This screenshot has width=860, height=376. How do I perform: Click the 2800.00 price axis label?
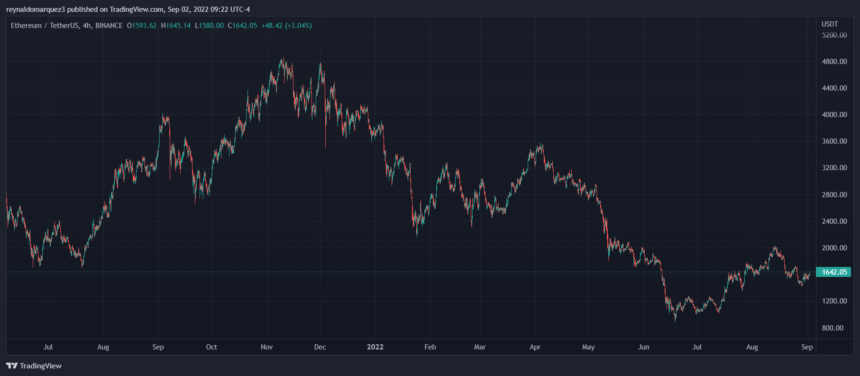pyautogui.click(x=834, y=195)
